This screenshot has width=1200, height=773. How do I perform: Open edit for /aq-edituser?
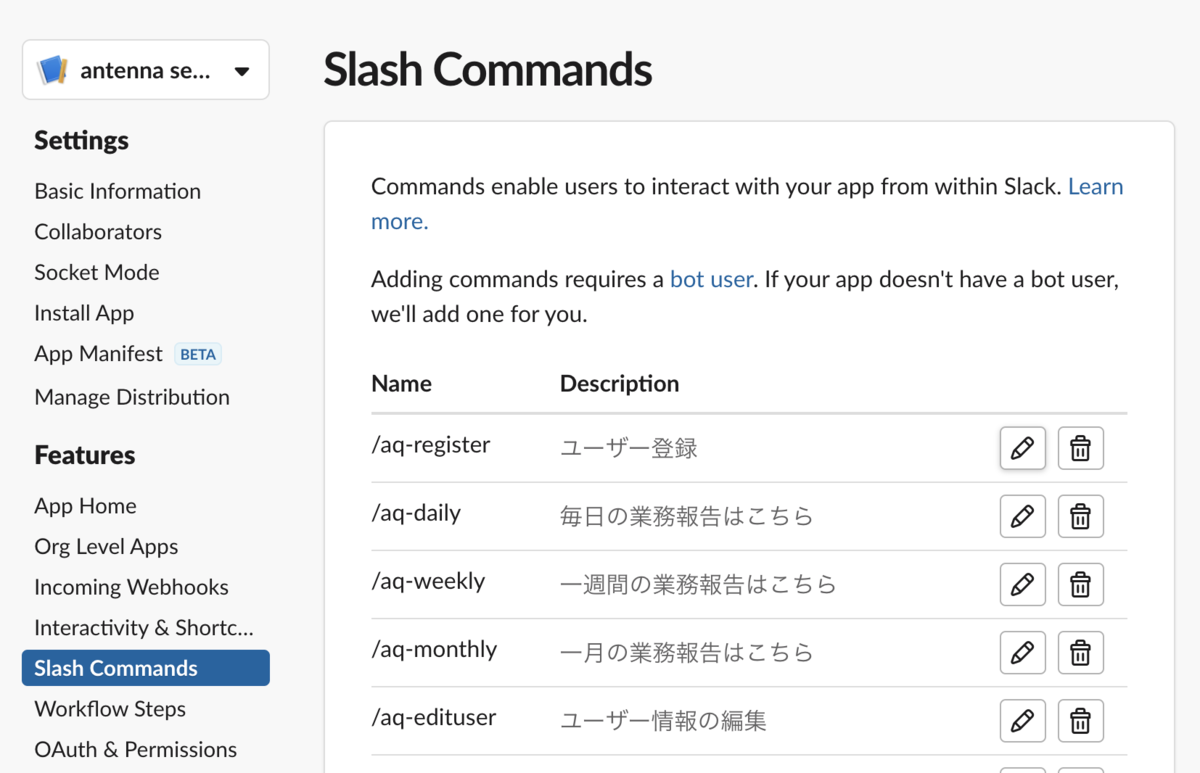tap(1022, 720)
